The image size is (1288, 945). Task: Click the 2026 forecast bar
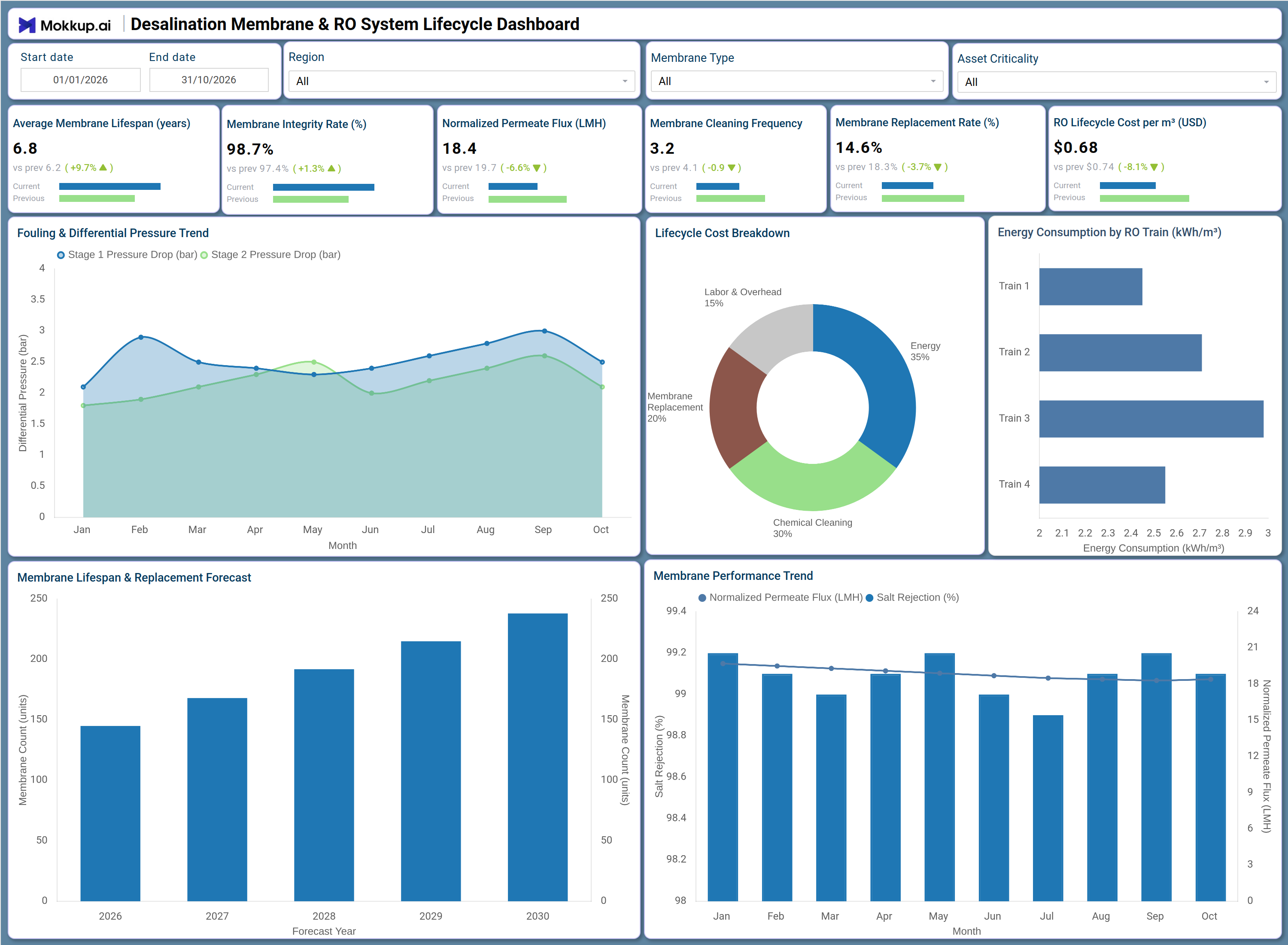click(110, 814)
